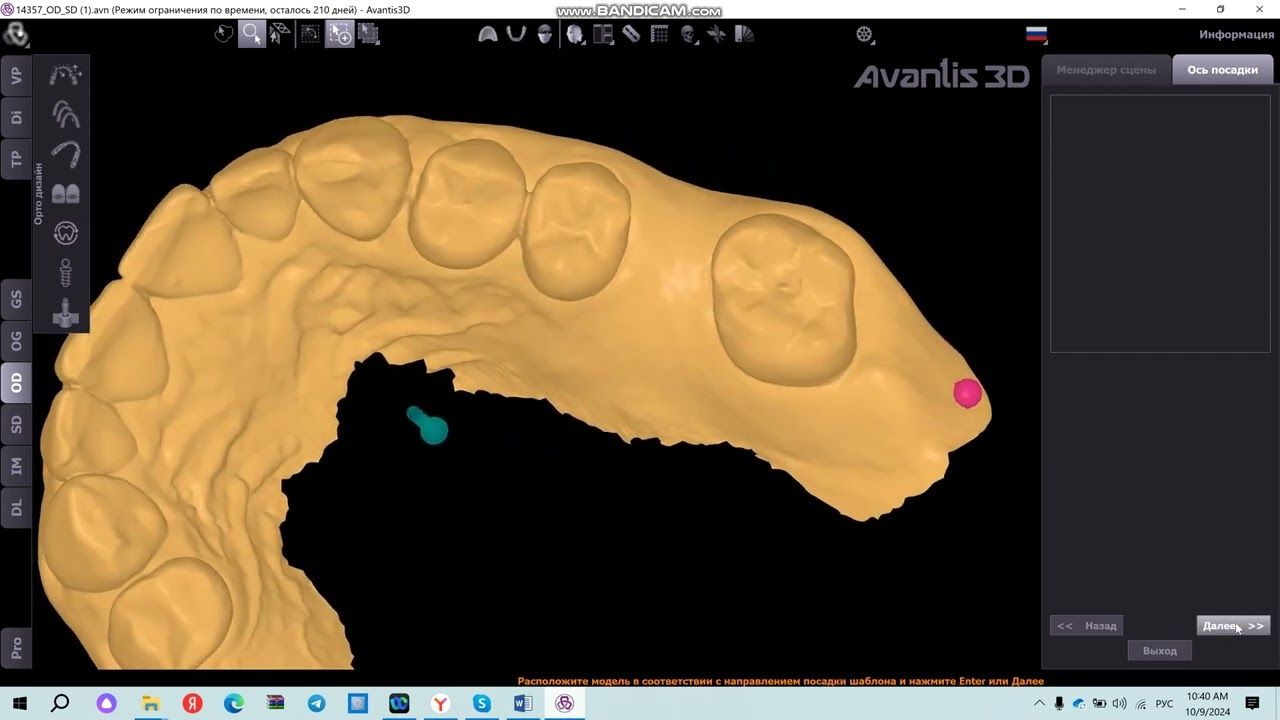
Task: Click the upper jaw view icon
Action: point(488,34)
